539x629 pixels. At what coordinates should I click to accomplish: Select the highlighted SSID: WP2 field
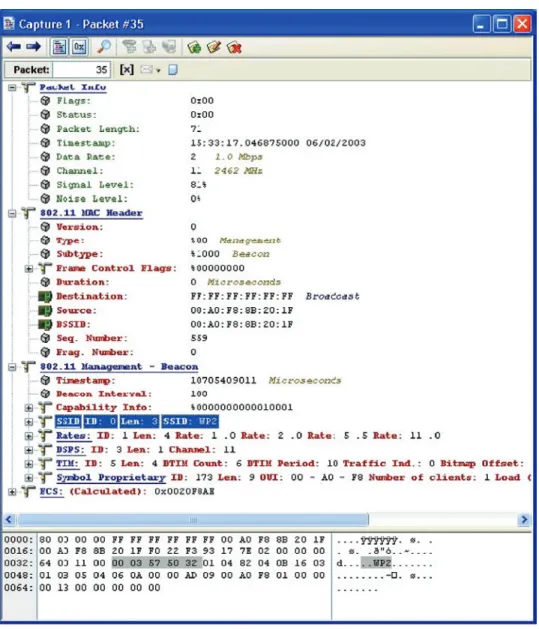click(x=190, y=422)
